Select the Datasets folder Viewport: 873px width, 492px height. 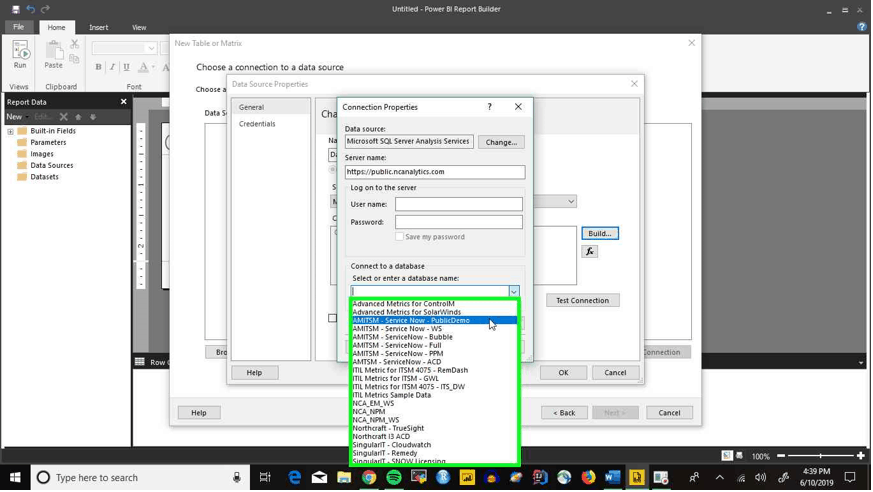[x=38, y=177]
